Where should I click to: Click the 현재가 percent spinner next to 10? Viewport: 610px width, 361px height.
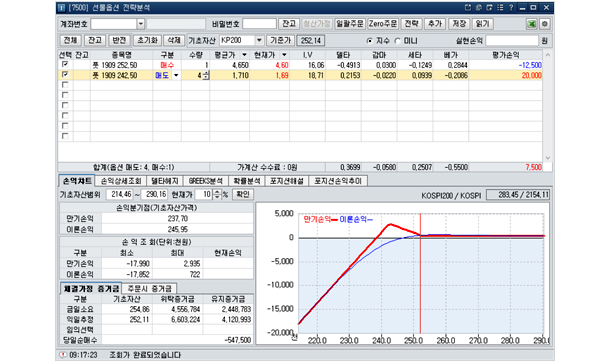[x=217, y=194]
